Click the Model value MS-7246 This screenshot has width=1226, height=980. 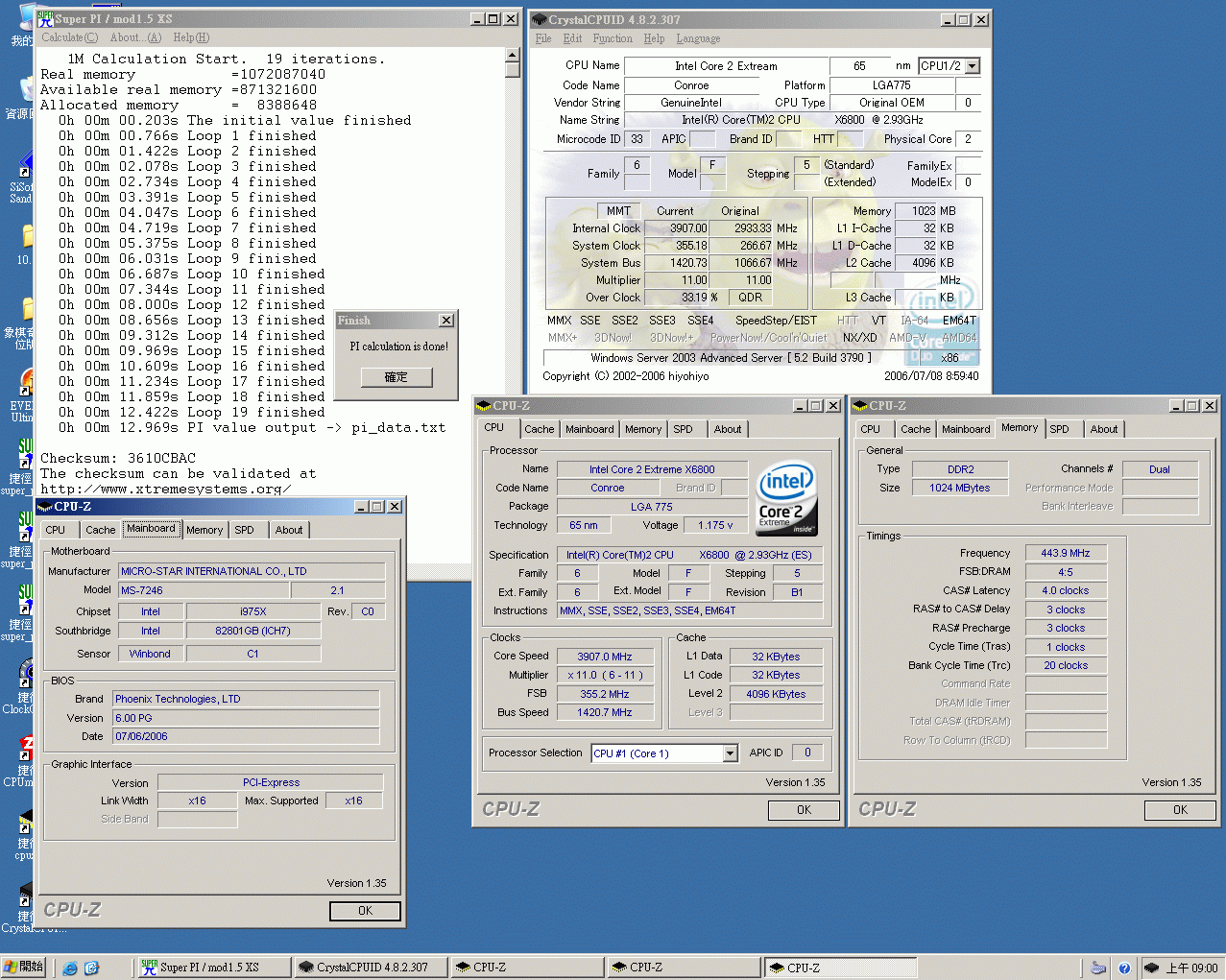(203, 590)
